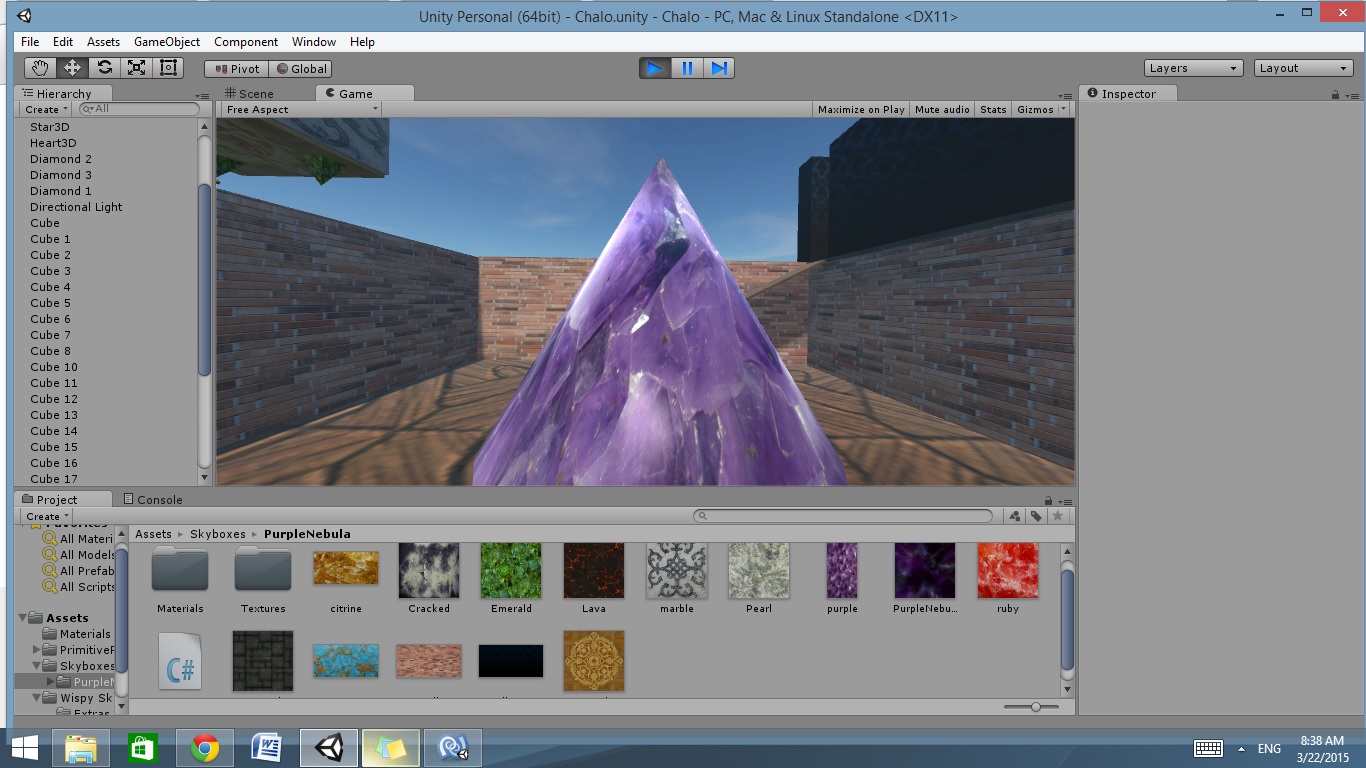This screenshot has width=1366, height=768.
Task: Toggle Pivot/Center handle position
Action: click(x=236, y=69)
